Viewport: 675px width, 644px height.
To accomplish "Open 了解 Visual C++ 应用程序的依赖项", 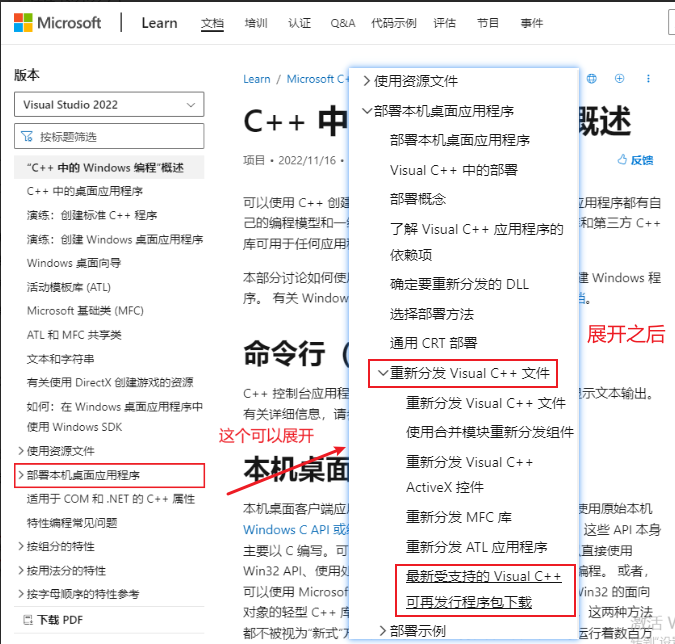I will (477, 242).
